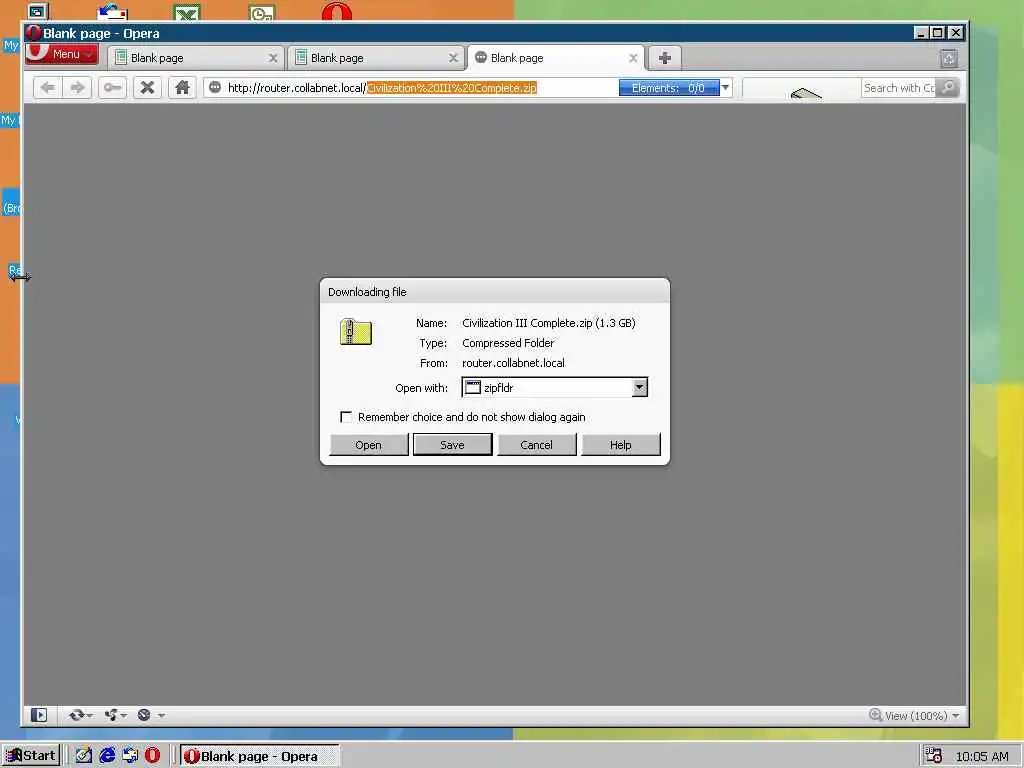Click file name 'Civilization III Complete.zip (1.3 GB)'
The height and width of the screenshot is (768, 1024).
[549, 323]
